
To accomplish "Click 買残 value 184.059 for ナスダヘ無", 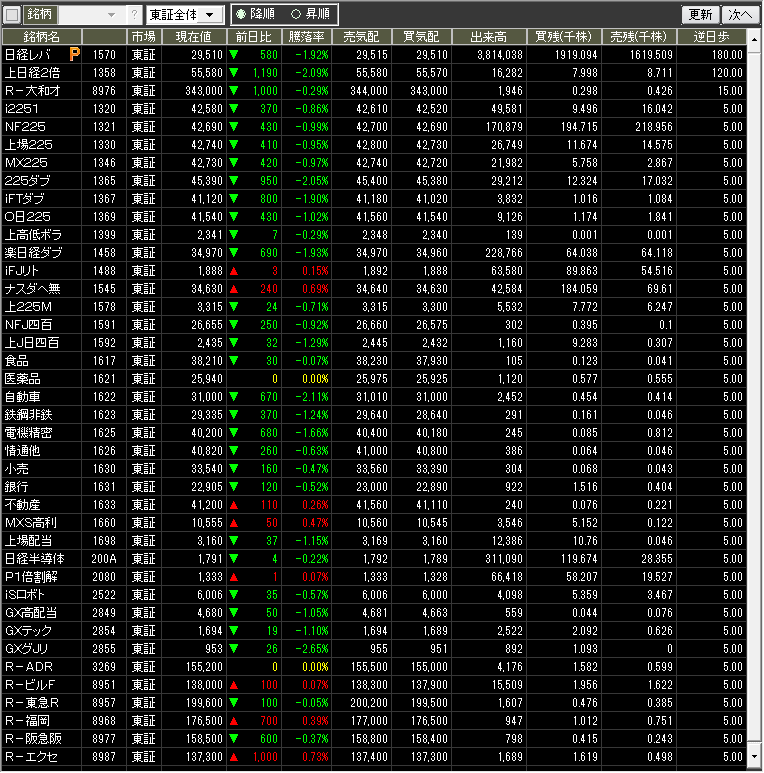I will [x=579, y=289].
